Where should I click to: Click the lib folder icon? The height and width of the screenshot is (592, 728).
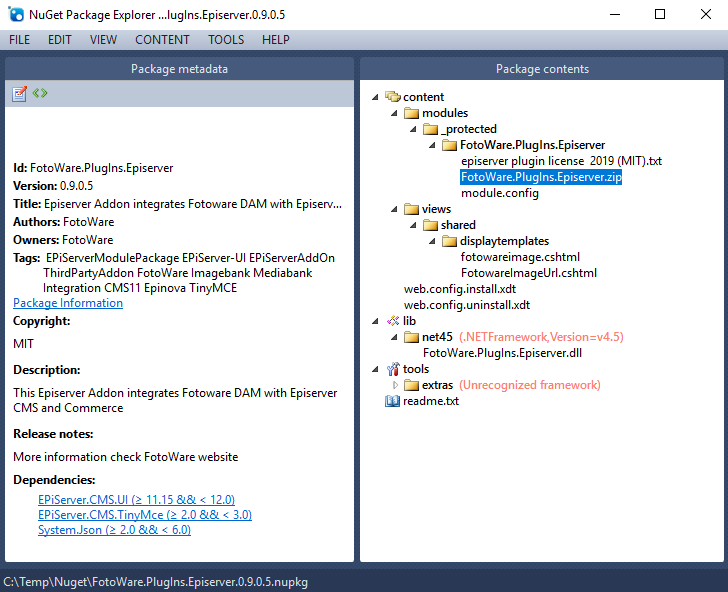tap(393, 321)
